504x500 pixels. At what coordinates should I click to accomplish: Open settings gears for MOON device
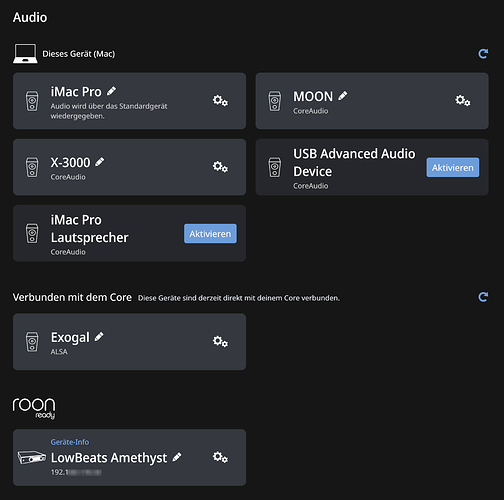(x=463, y=100)
